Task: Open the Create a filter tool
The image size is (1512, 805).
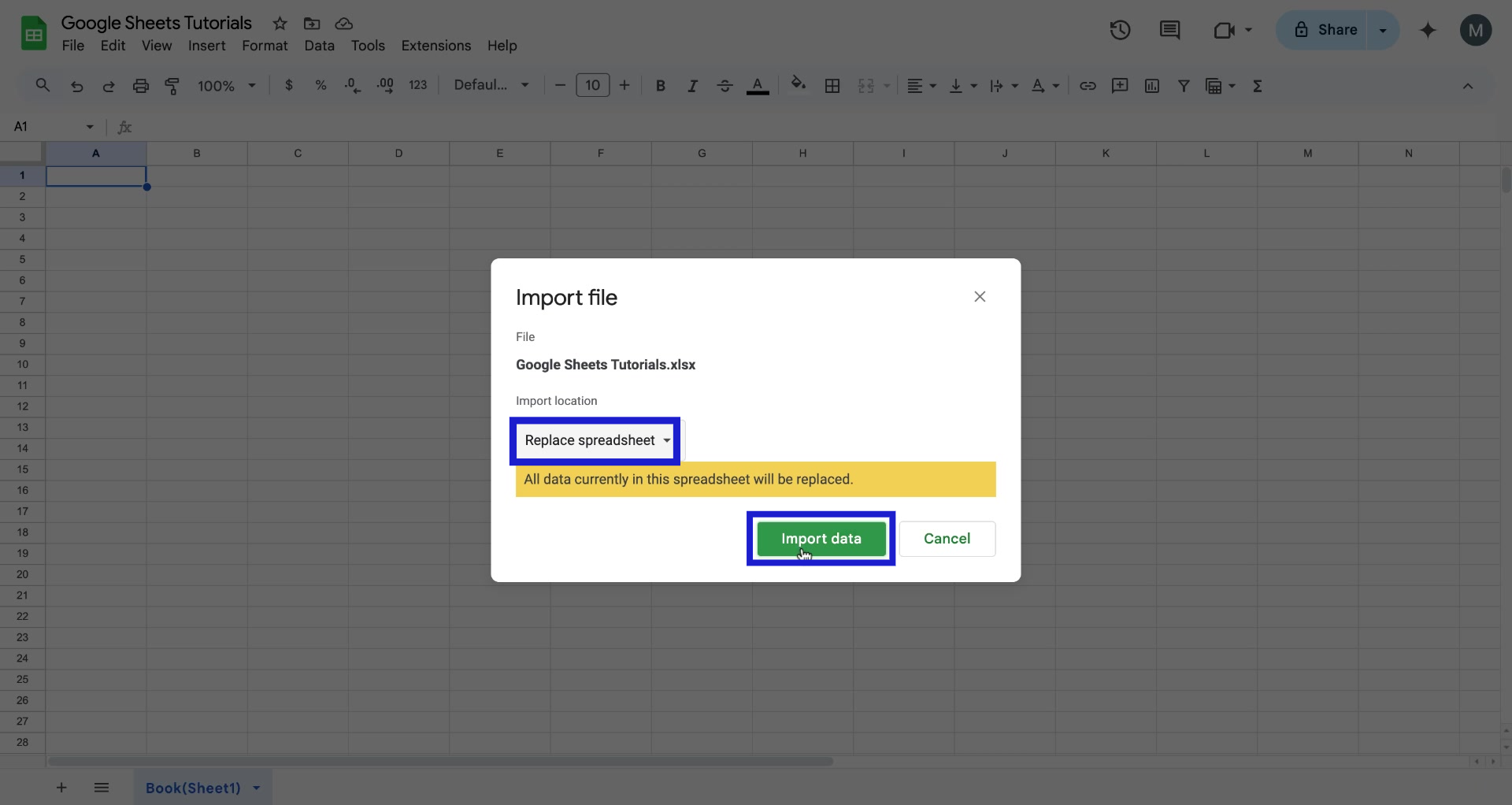Action: tap(1184, 86)
